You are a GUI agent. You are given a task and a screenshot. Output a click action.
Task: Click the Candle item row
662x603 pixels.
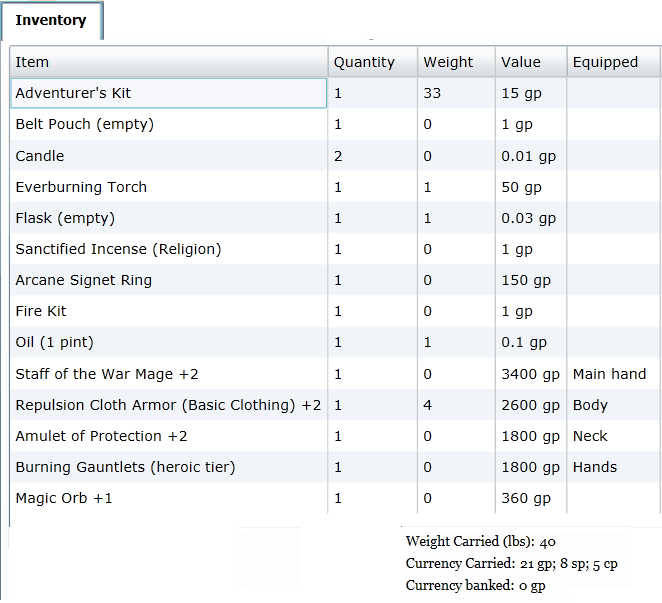[40, 156]
